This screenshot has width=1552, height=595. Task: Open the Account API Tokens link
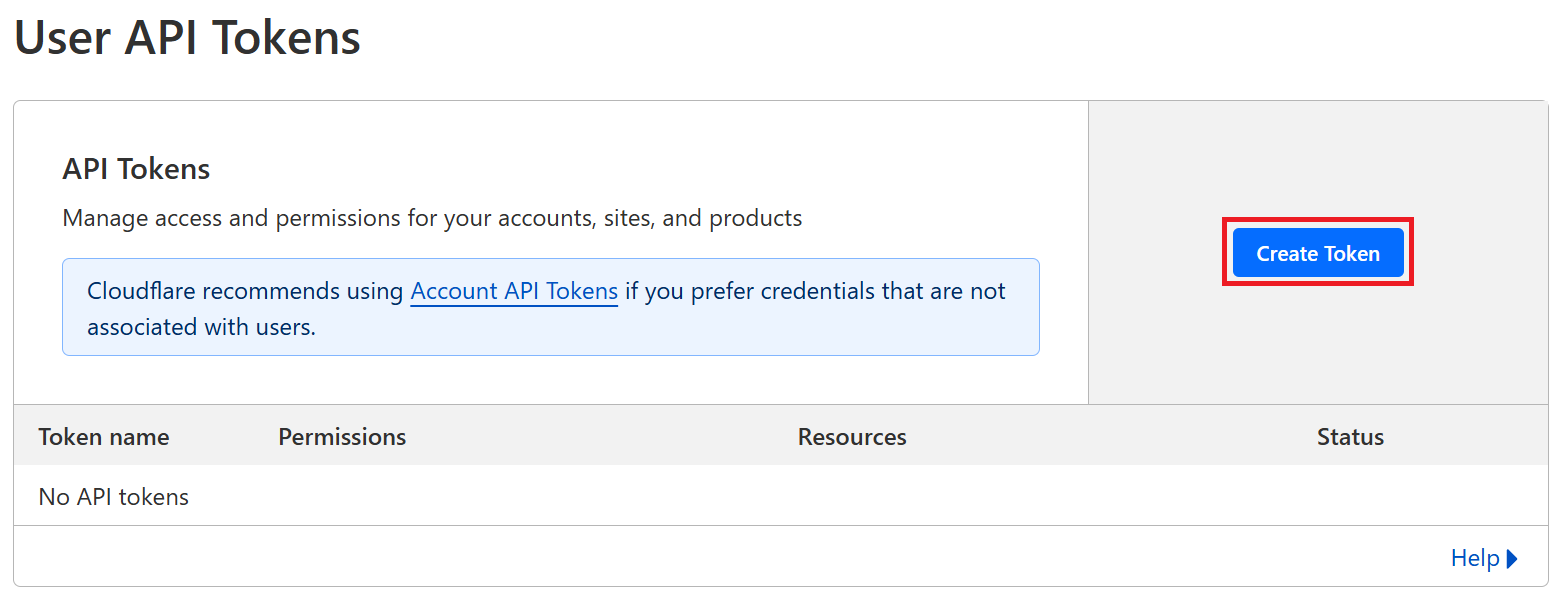514,291
